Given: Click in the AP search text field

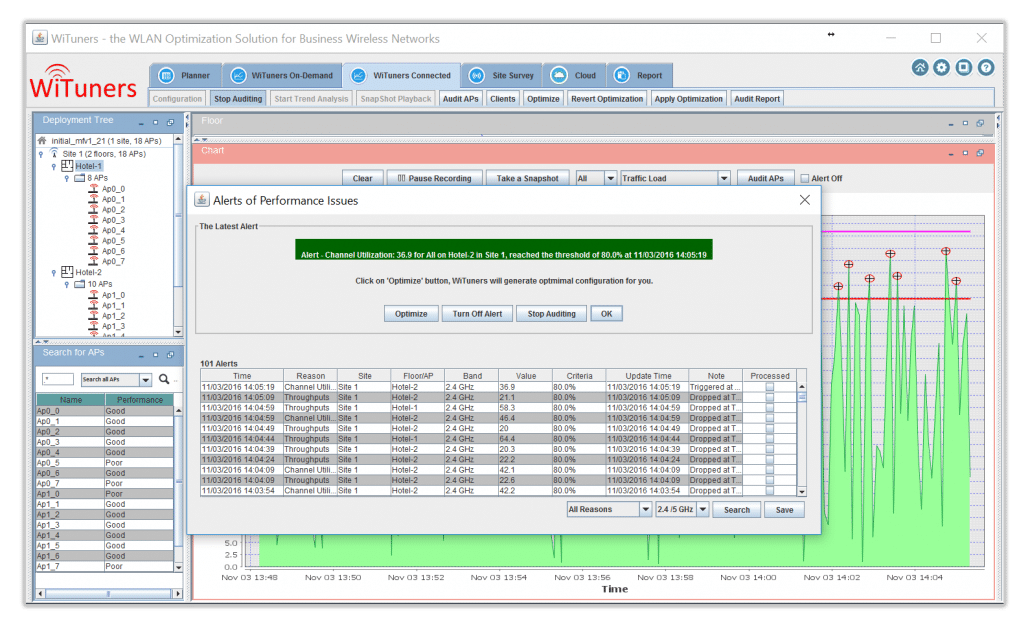Looking at the screenshot, I should [58, 379].
